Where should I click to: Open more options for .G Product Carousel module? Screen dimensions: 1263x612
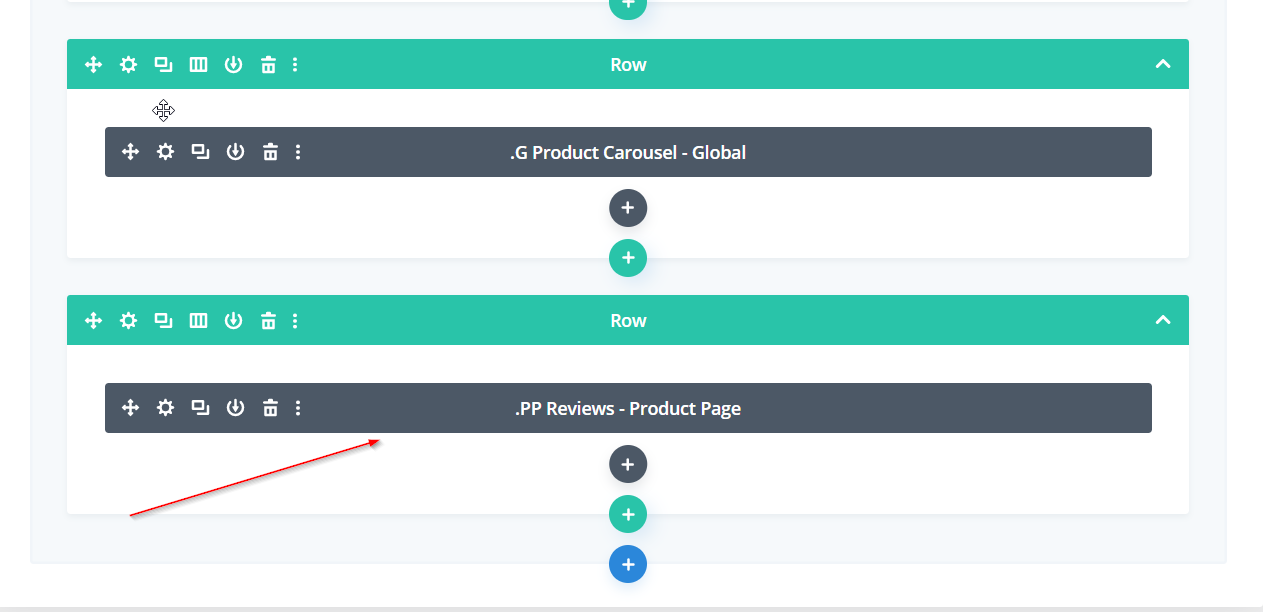(298, 152)
